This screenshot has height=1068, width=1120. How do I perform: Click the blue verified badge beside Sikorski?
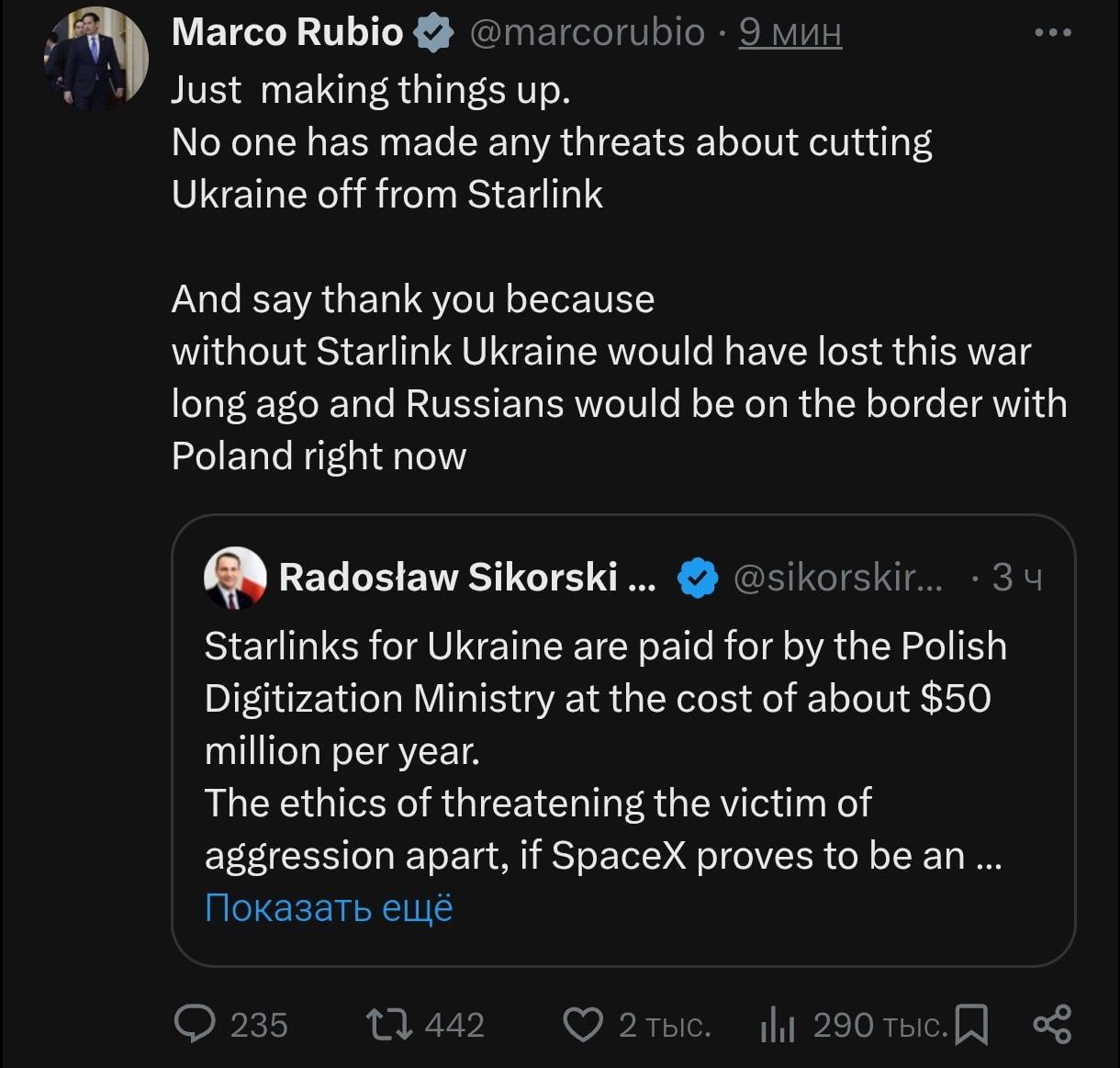click(697, 578)
